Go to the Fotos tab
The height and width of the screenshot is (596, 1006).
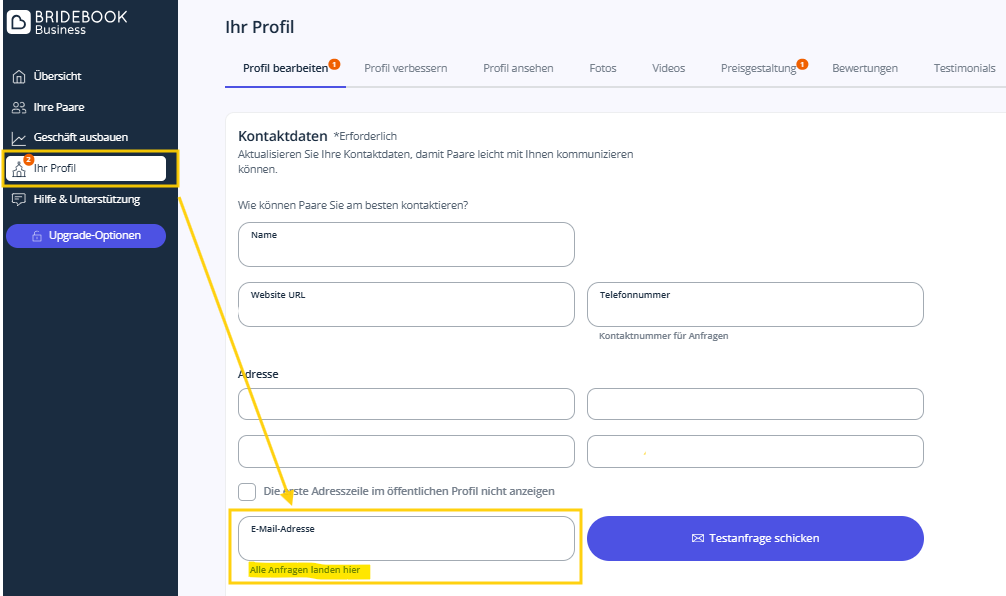tap(603, 68)
